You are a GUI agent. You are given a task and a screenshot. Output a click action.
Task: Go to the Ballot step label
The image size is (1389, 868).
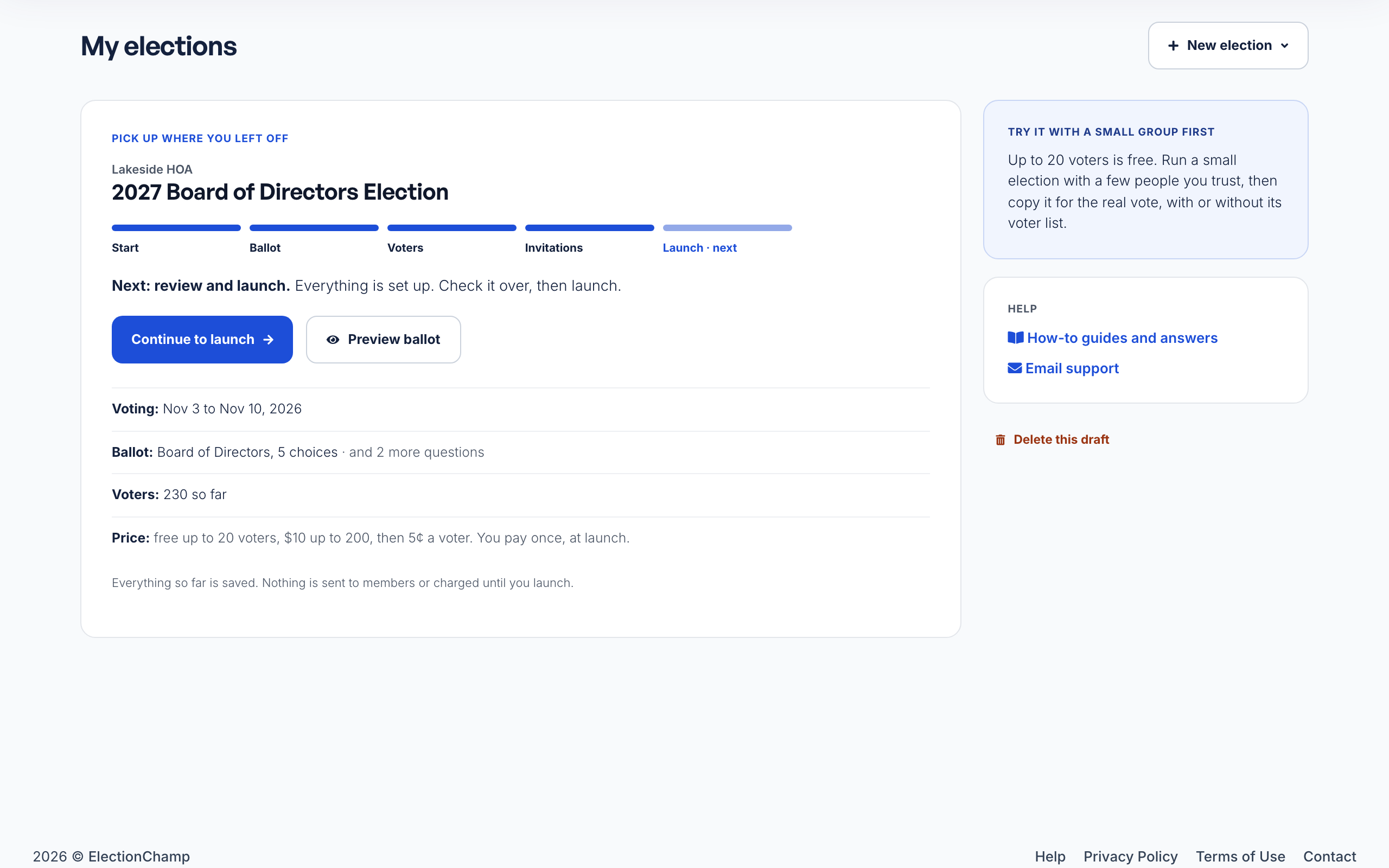[265, 247]
